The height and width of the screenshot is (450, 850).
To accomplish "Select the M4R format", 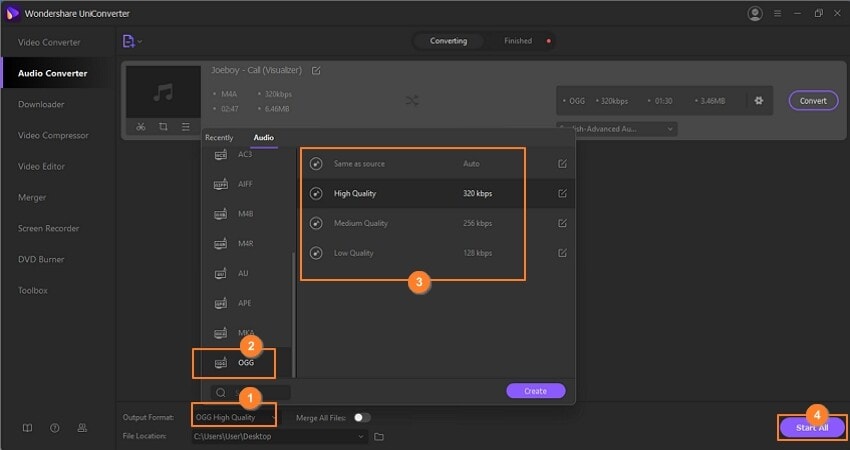I will 246,244.
